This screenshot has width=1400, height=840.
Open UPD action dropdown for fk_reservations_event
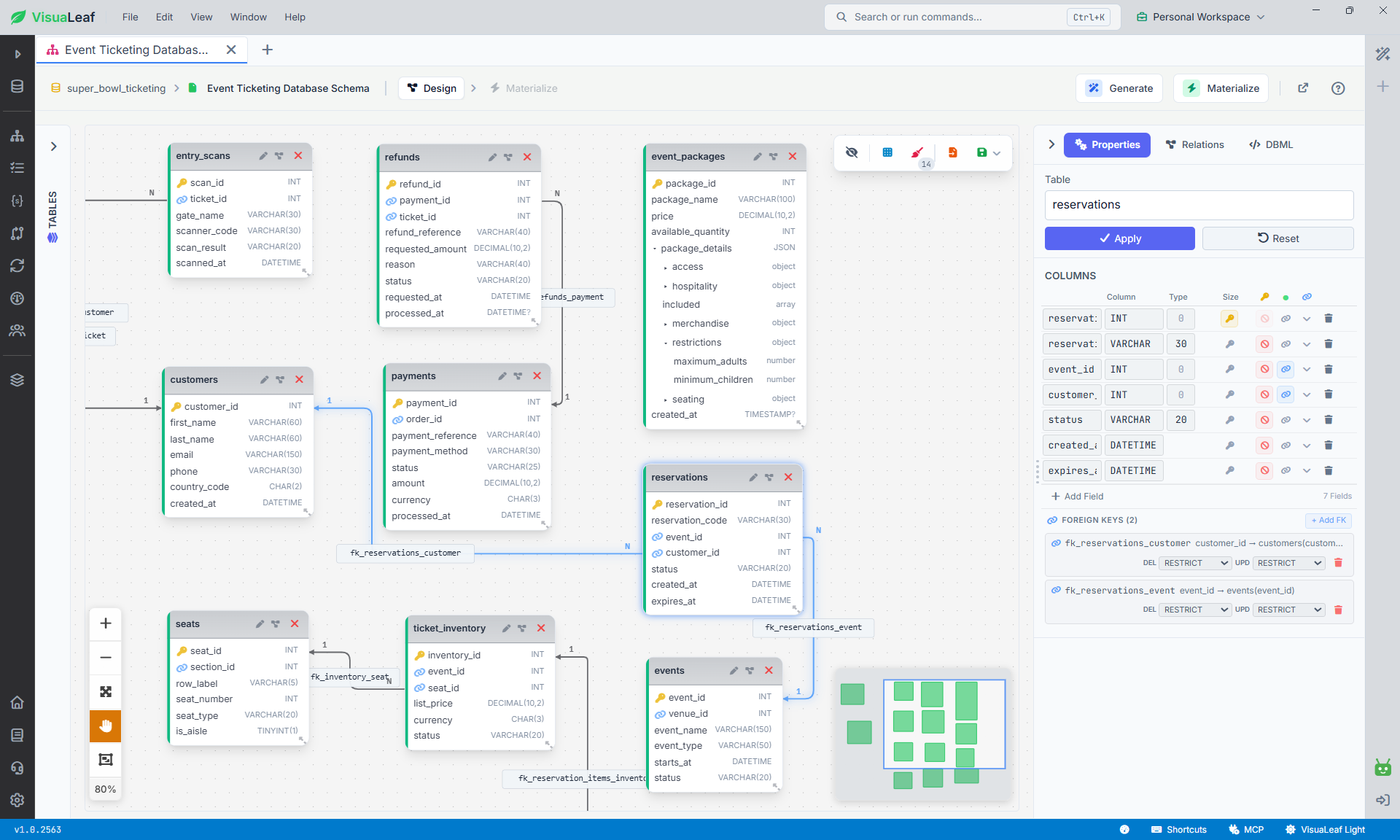click(1289, 610)
